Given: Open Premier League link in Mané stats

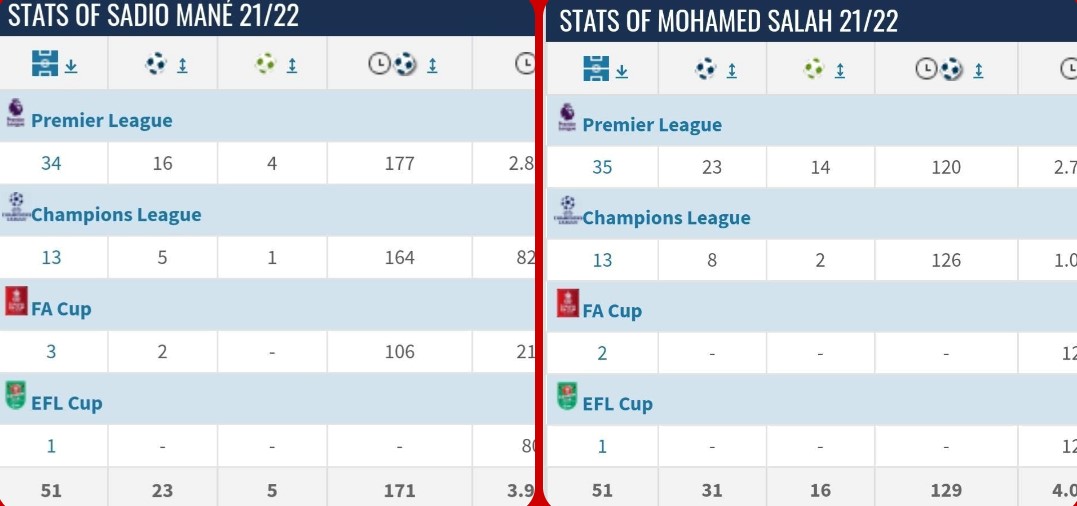Looking at the screenshot, I should pos(101,121).
